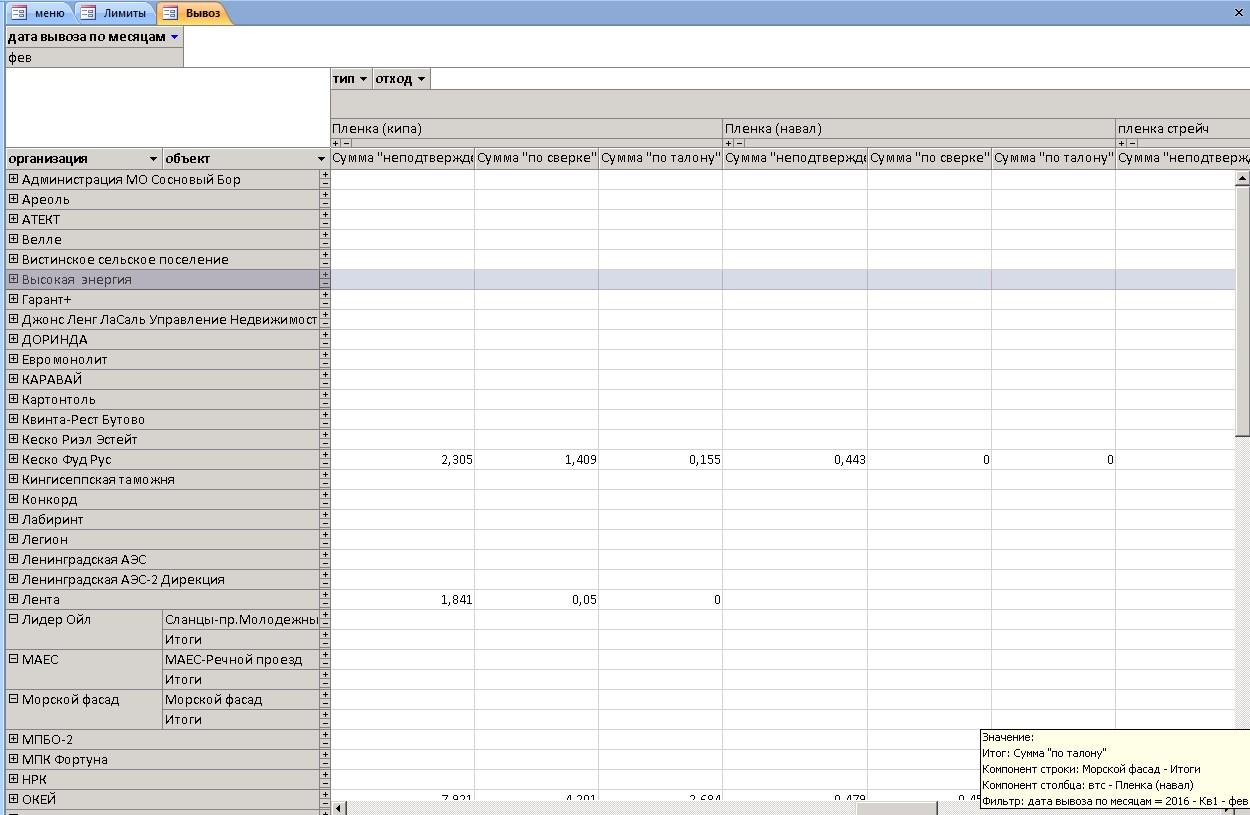Image resolution: width=1250 pixels, height=815 pixels.
Task: Show details with plus for Пленка (кипа) column
Action: [x=336, y=143]
